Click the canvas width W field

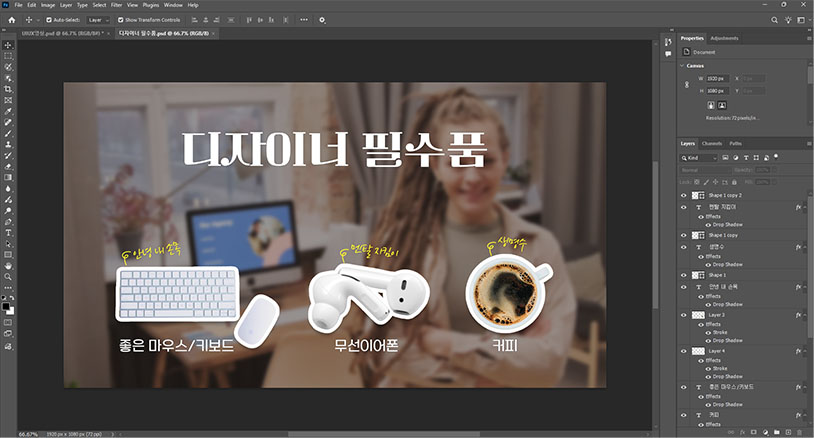[717, 78]
